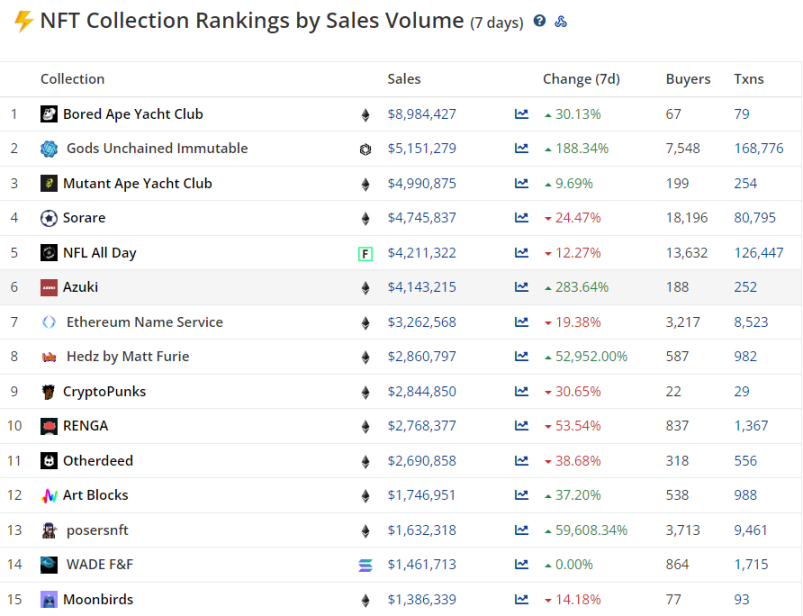The height and width of the screenshot is (616, 803).
Task: Click the Bored Ape Yacht Club logo thumbnail
Action: tap(49, 114)
